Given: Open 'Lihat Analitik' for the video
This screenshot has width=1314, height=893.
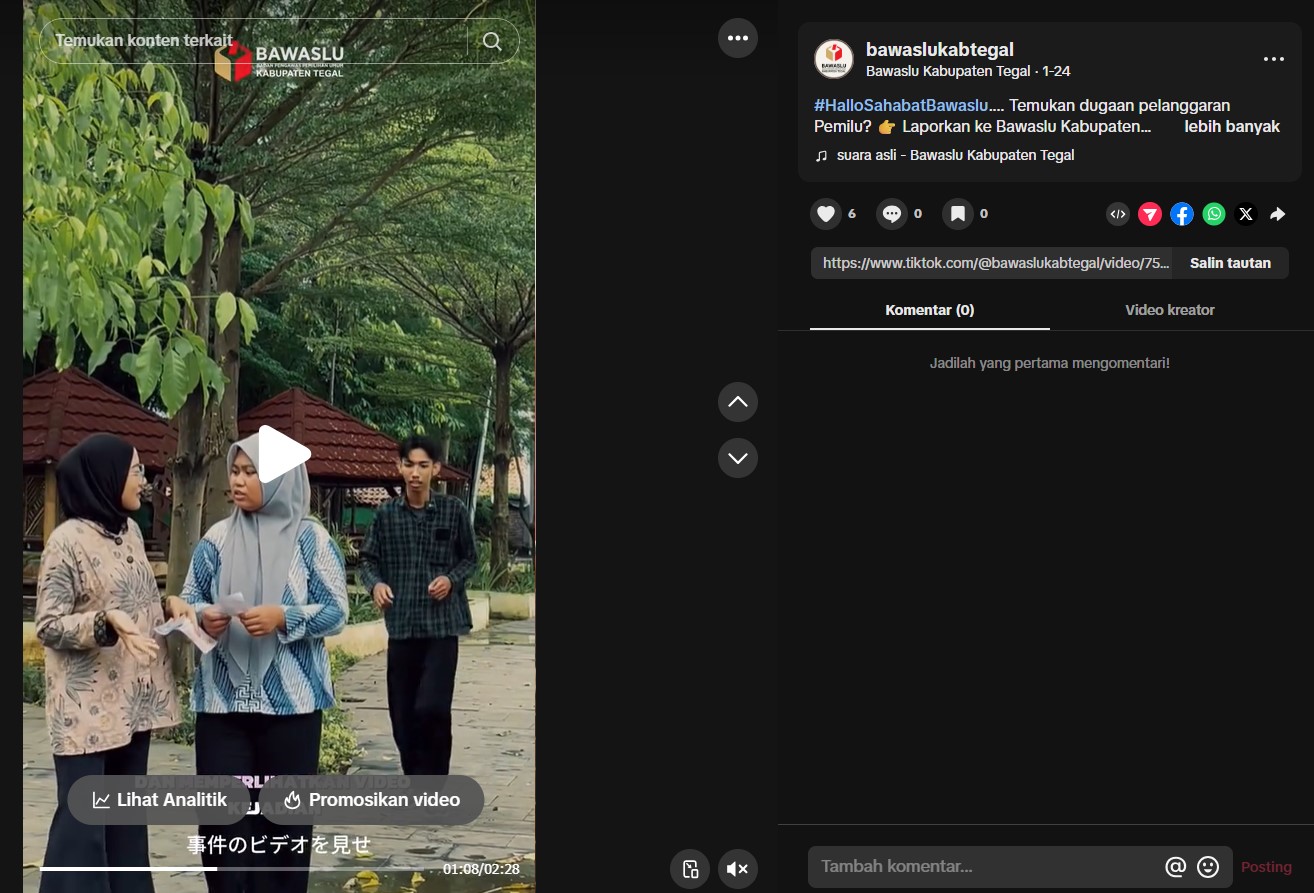Looking at the screenshot, I should [x=157, y=799].
